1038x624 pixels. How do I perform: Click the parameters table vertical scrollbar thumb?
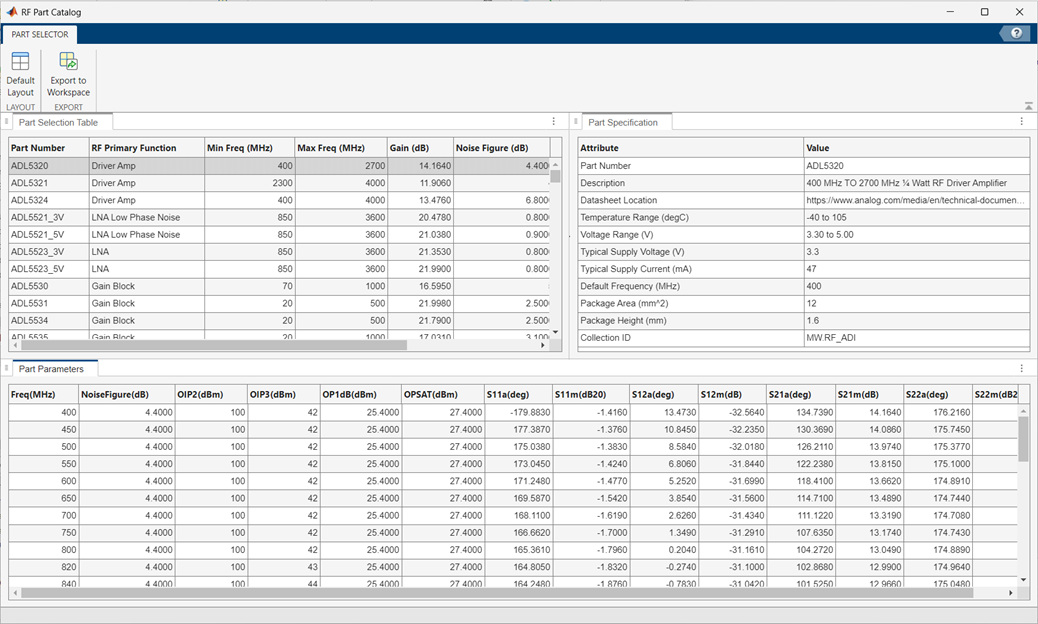pyautogui.click(x=1023, y=438)
